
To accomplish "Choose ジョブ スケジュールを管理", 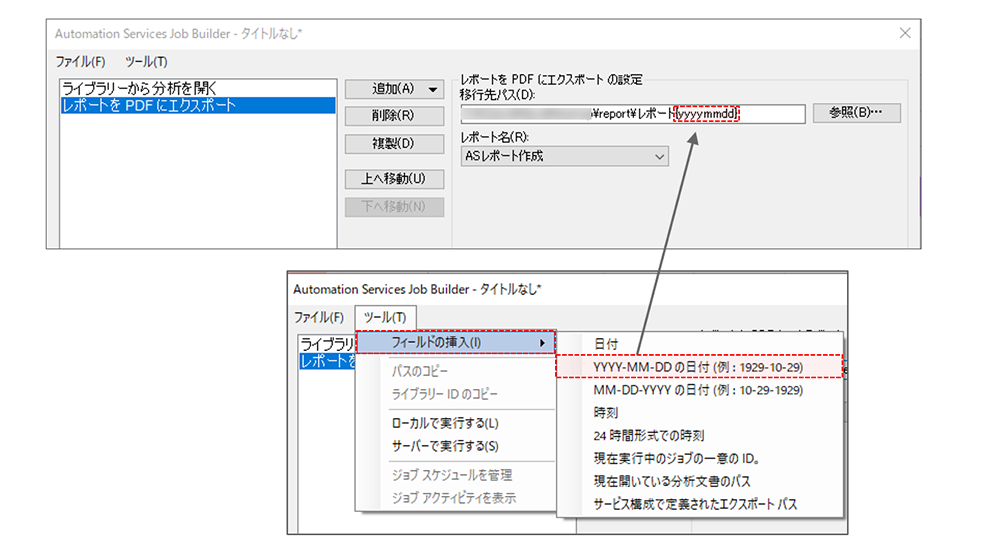I will (x=456, y=475).
